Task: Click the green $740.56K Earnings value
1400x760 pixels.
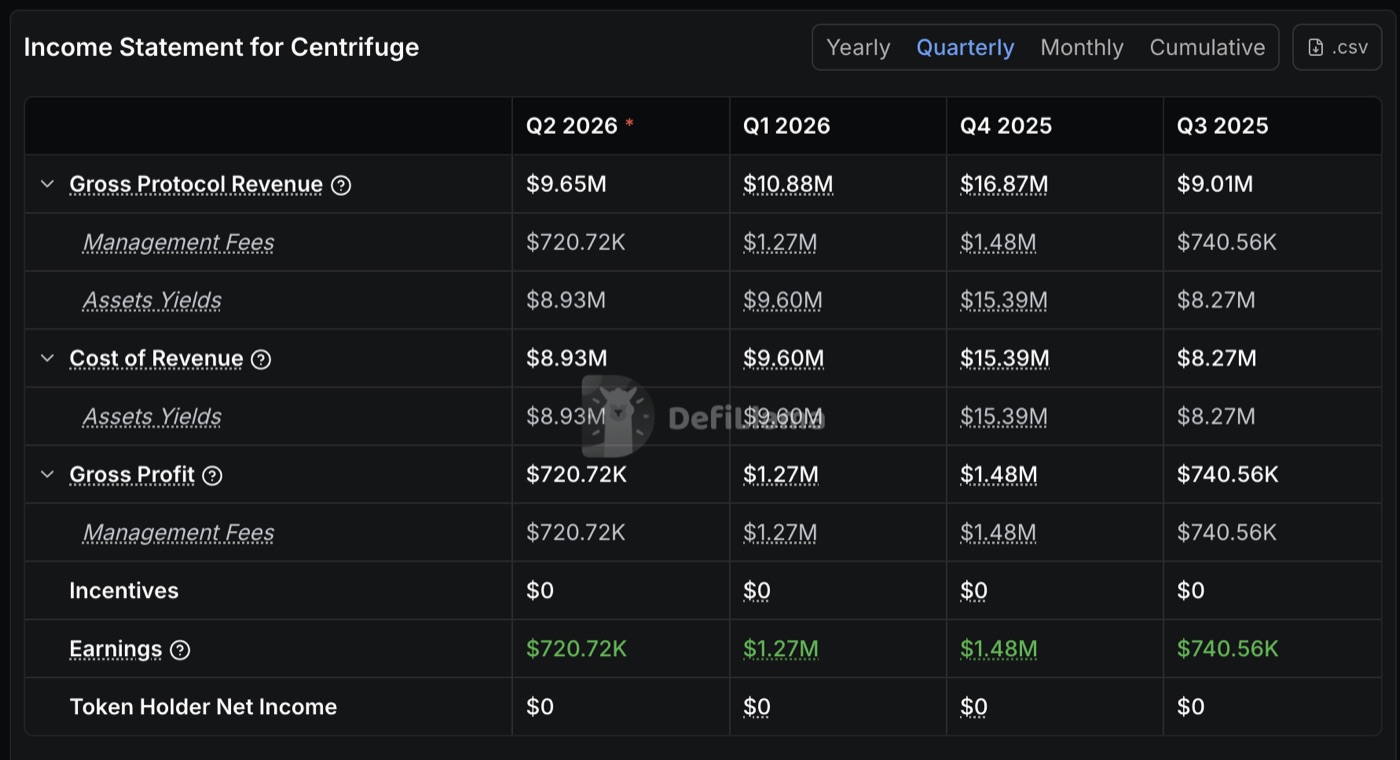Action: (1227, 649)
